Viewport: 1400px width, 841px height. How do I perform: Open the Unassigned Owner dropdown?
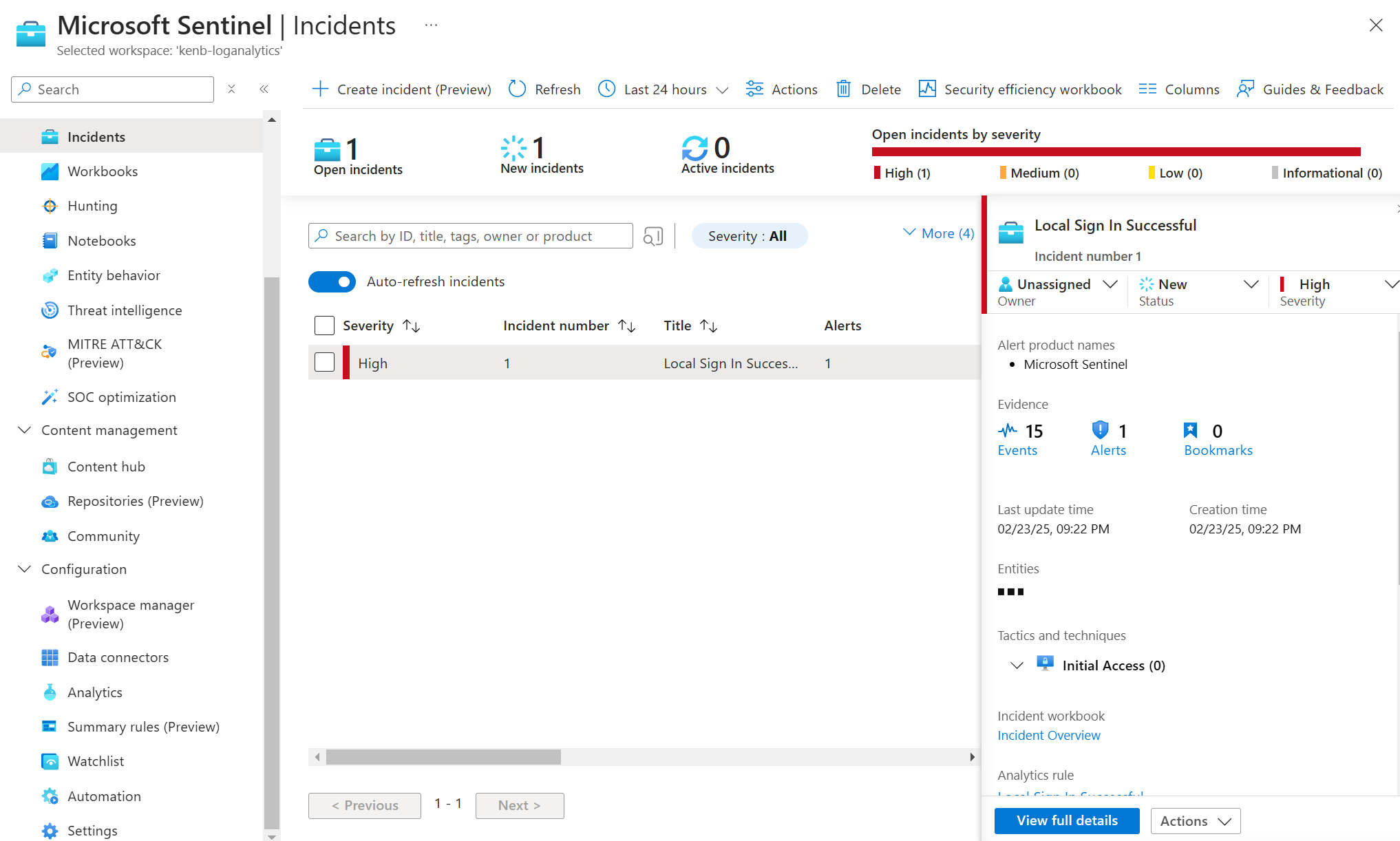[1058, 292]
